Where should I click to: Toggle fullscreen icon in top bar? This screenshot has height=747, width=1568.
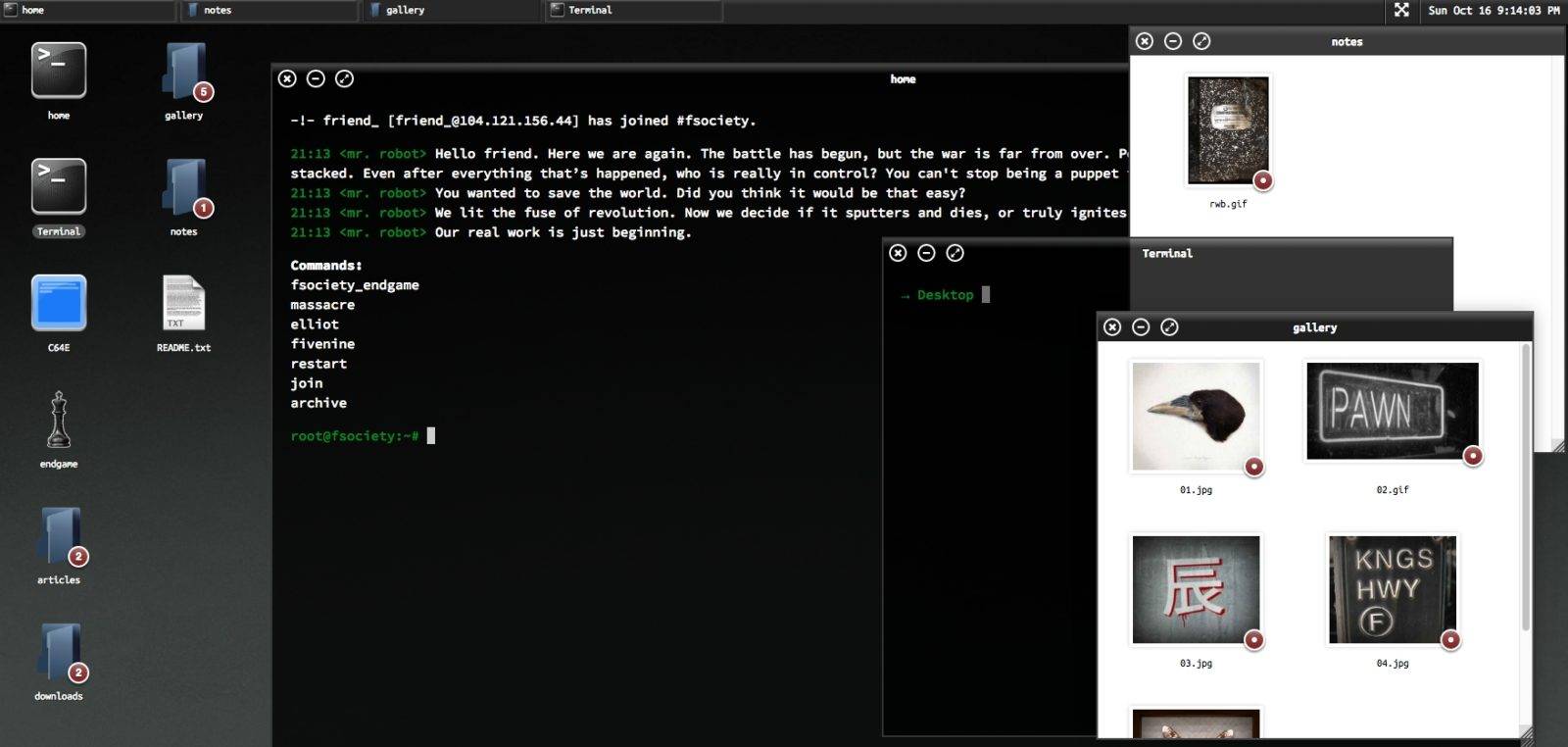click(1401, 10)
